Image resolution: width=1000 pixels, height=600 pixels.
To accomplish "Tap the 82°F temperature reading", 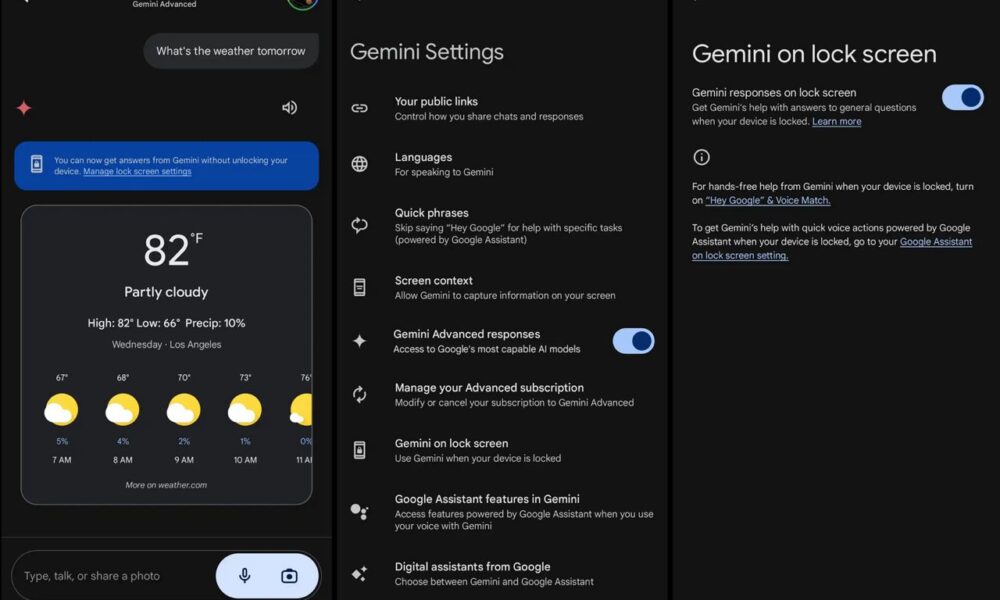I will 172,249.
